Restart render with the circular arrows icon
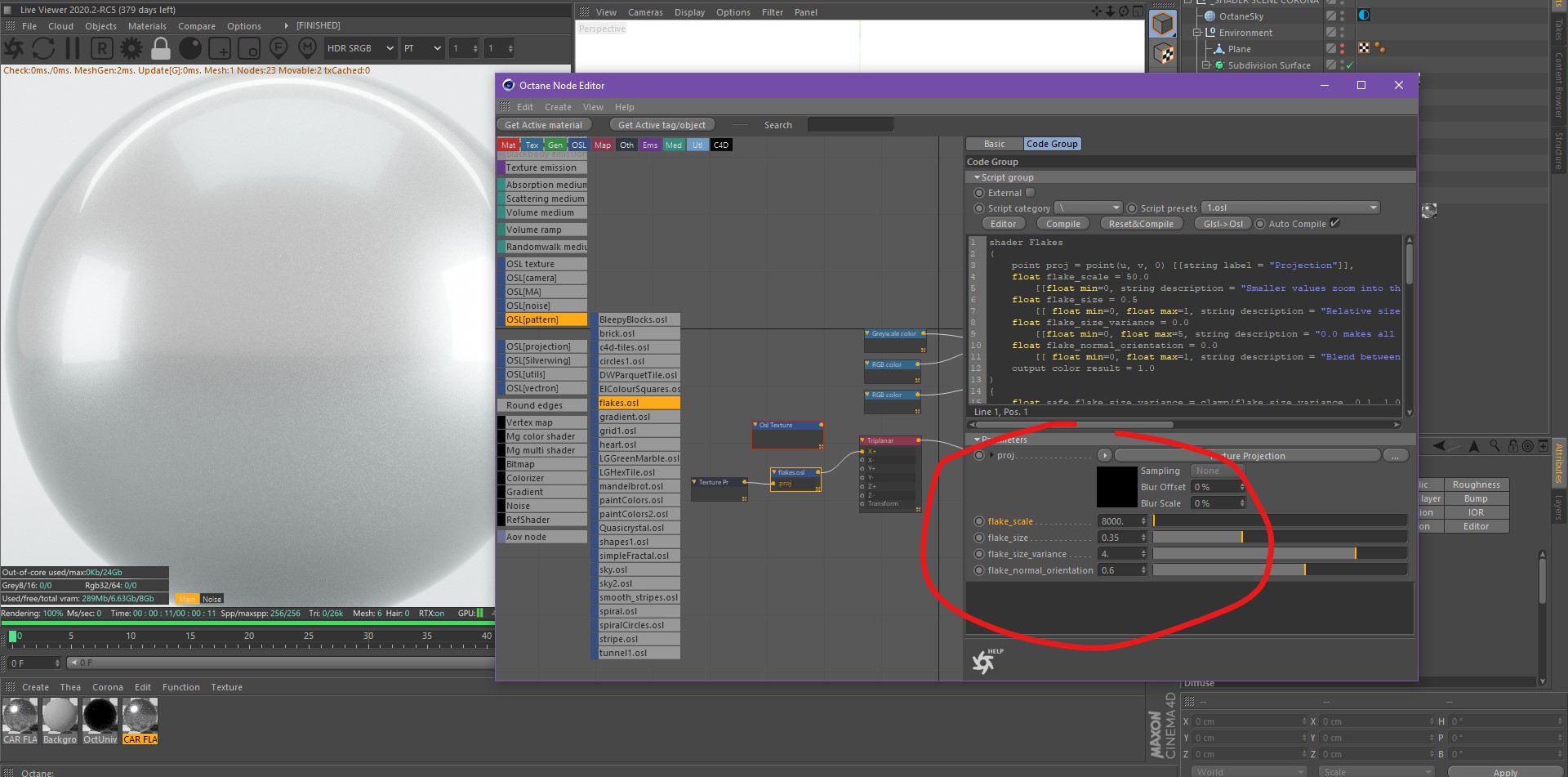This screenshot has height=777, width=1568. [x=43, y=48]
